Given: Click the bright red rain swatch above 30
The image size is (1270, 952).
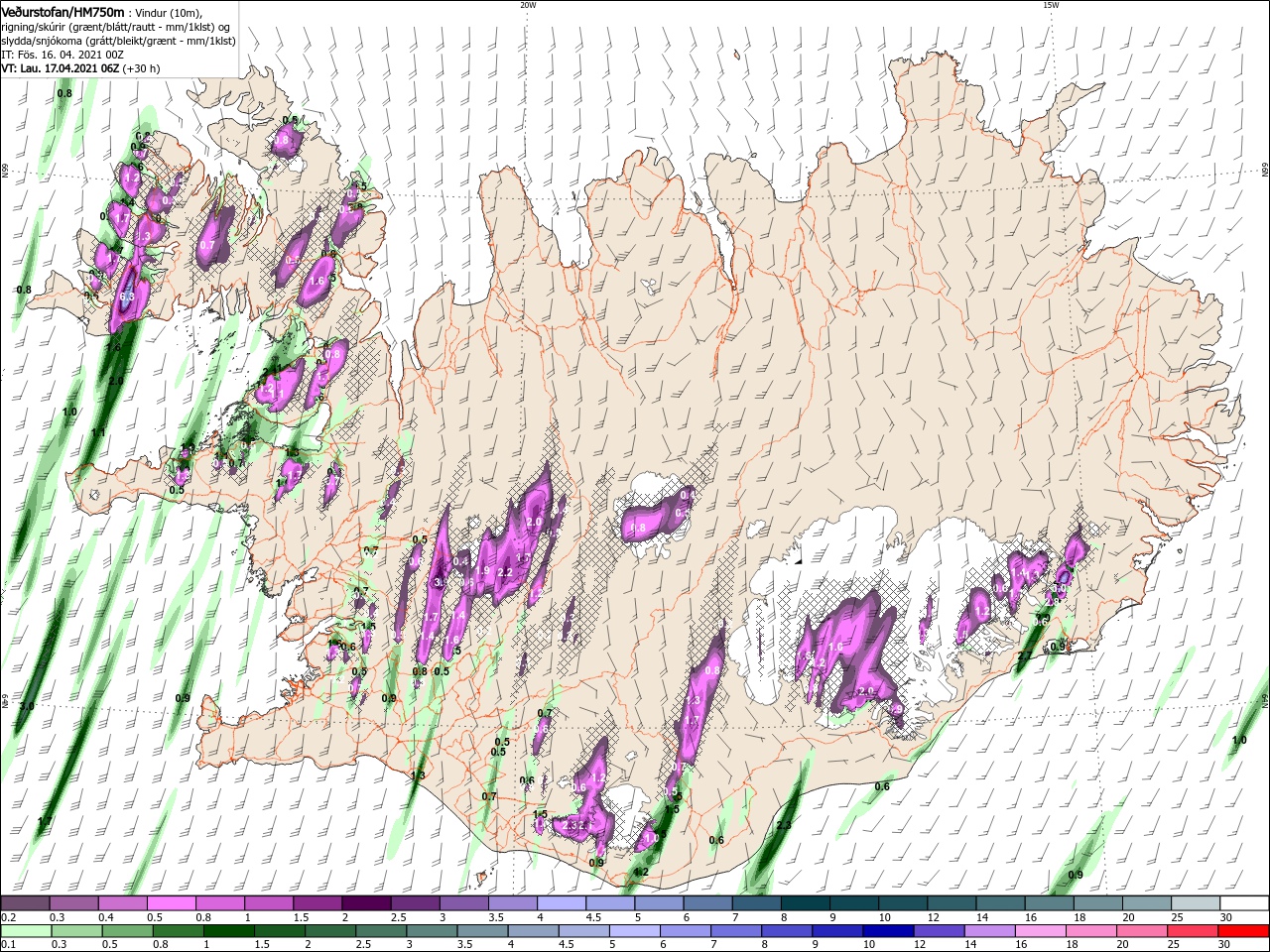Looking at the screenshot, I should coord(1242,931).
